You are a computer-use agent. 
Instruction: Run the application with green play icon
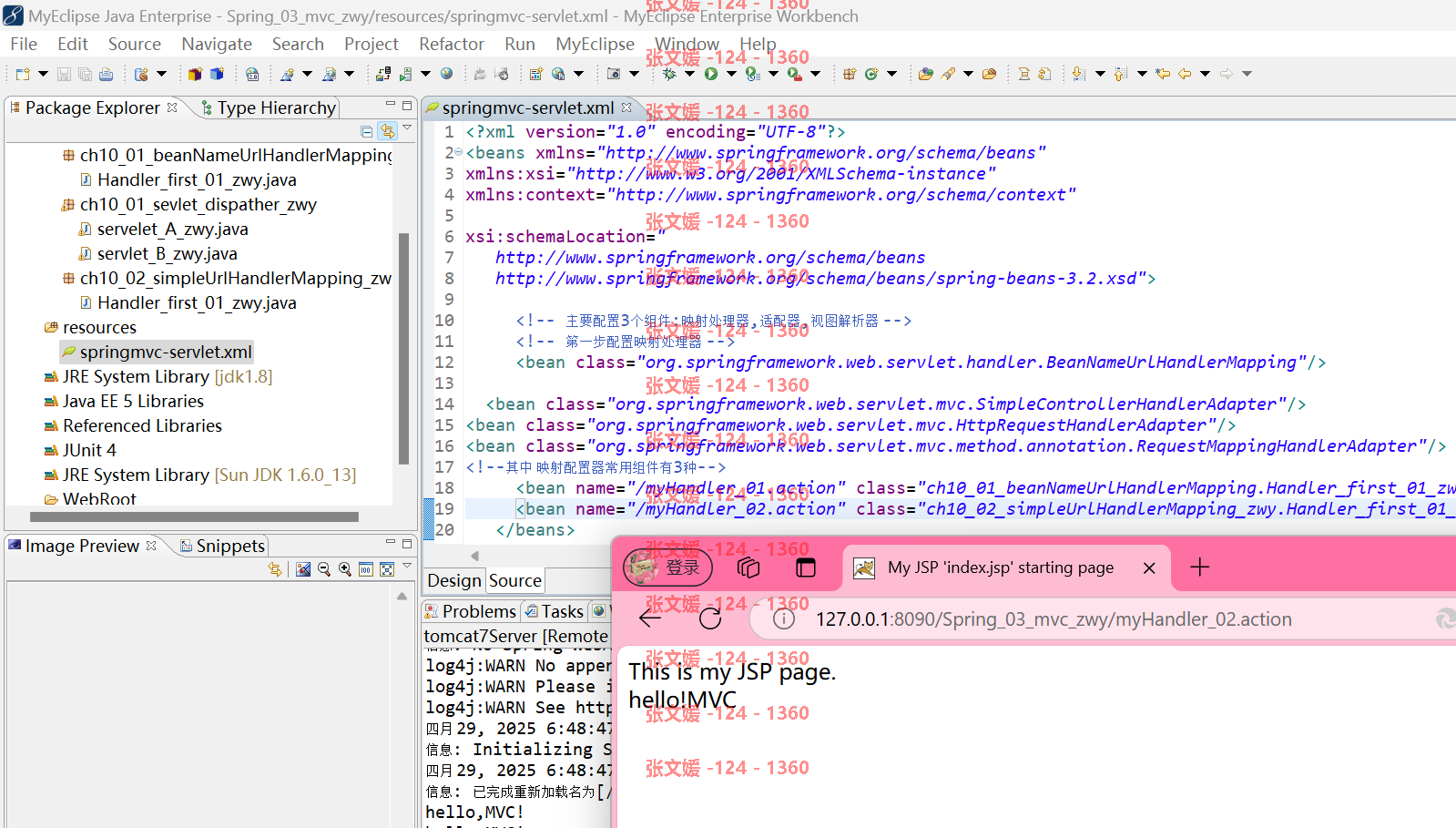coord(710,74)
